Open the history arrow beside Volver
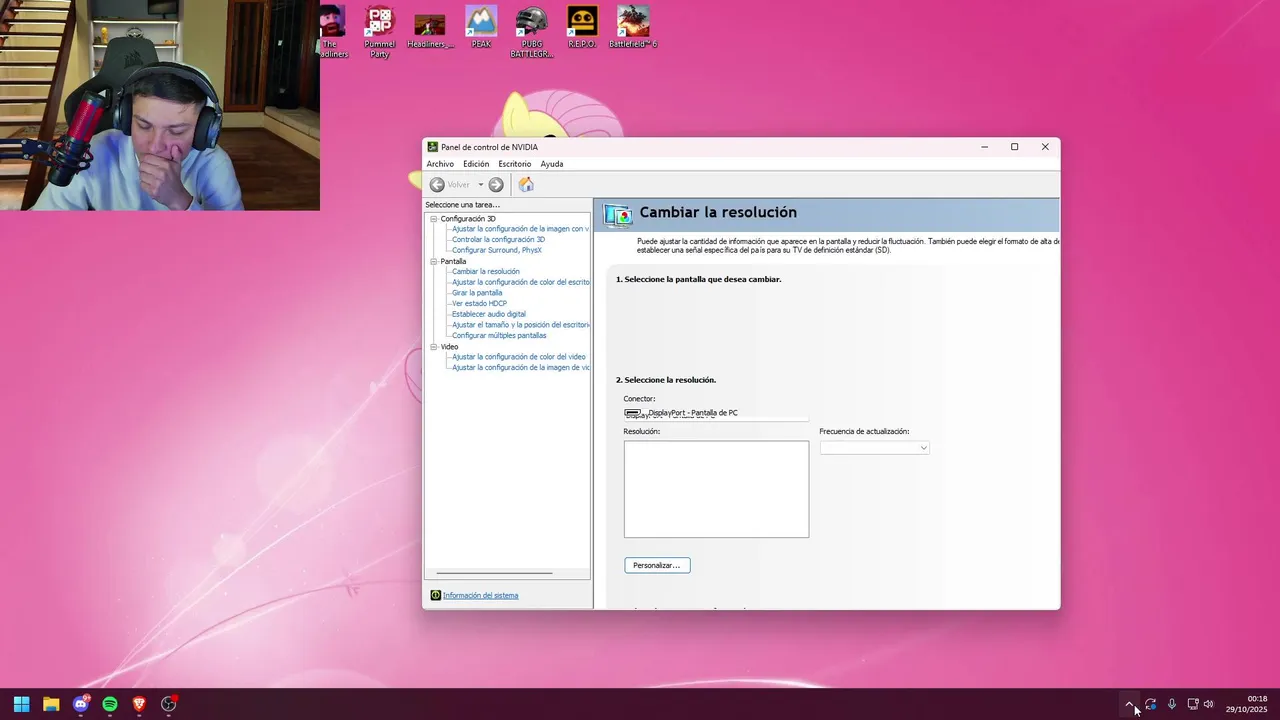This screenshot has height=720, width=1280. point(480,185)
